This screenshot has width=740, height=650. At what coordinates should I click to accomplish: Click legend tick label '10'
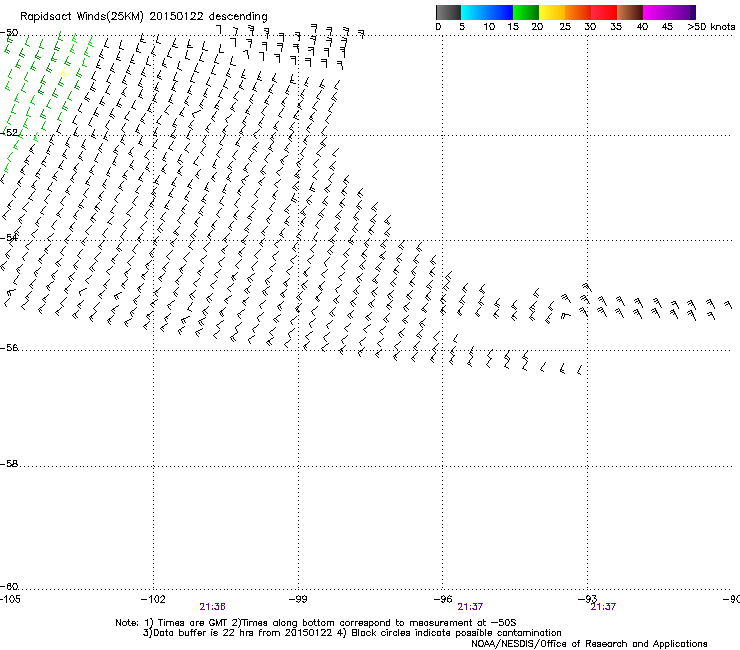pyautogui.click(x=489, y=27)
